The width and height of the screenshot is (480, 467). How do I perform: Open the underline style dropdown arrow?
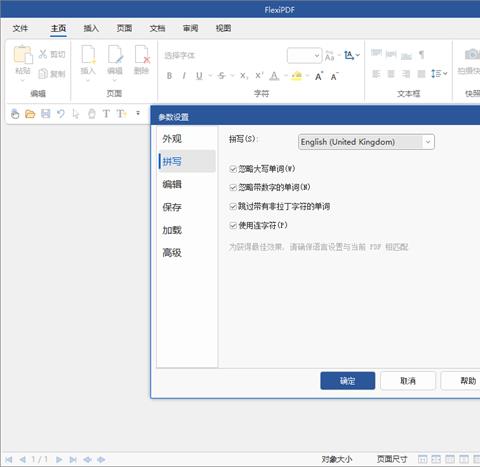click(x=210, y=76)
